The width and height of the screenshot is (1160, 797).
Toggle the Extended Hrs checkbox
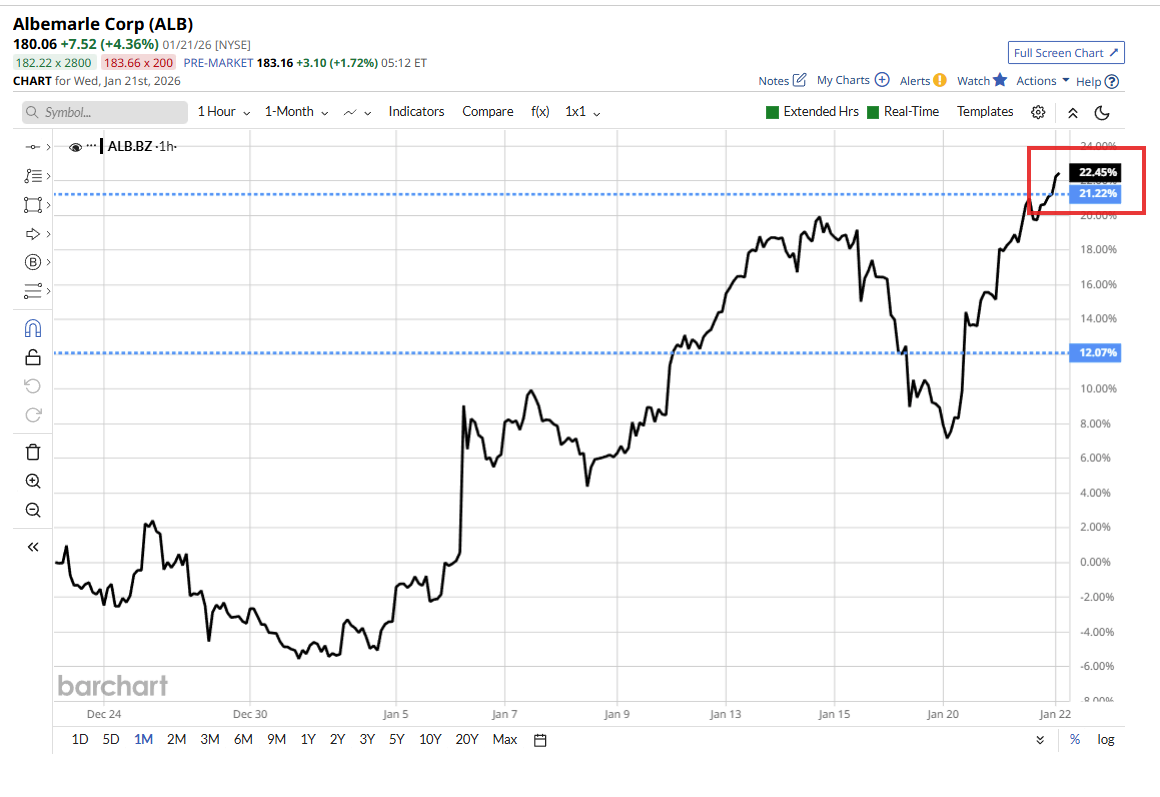point(772,112)
